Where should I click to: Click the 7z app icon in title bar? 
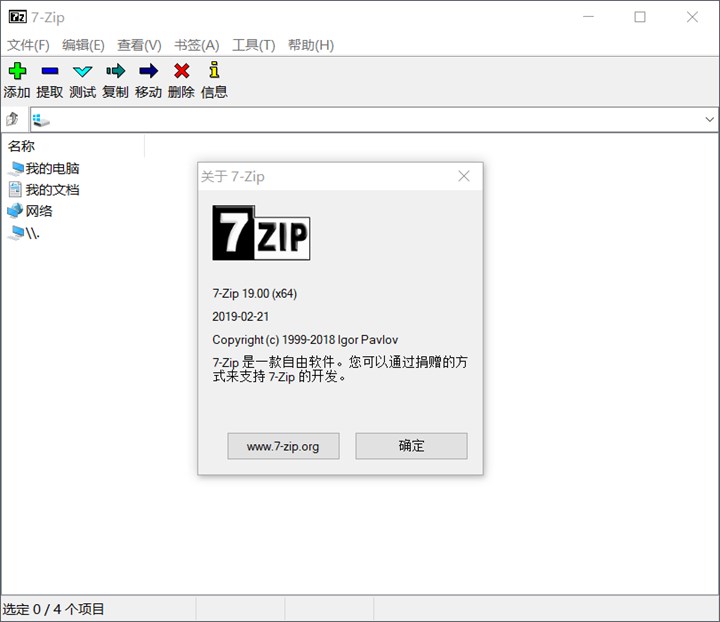[17, 17]
